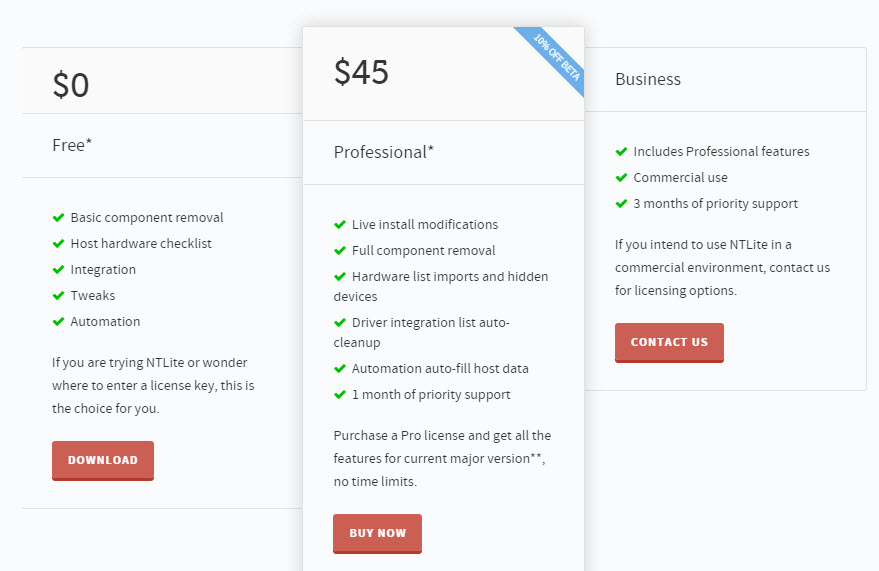Click the checkmark beside Automation in the Free plan
879x571 pixels.
click(x=58, y=322)
